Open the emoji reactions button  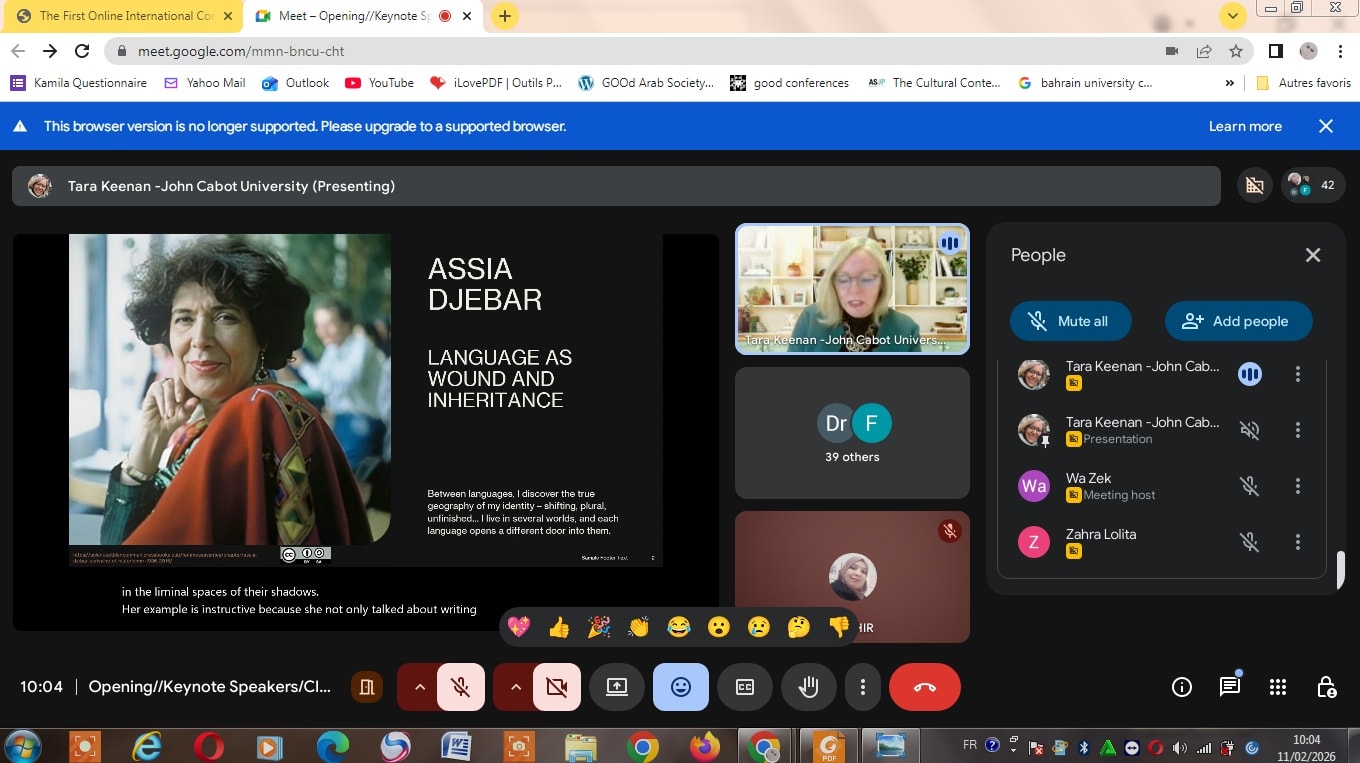click(x=681, y=687)
